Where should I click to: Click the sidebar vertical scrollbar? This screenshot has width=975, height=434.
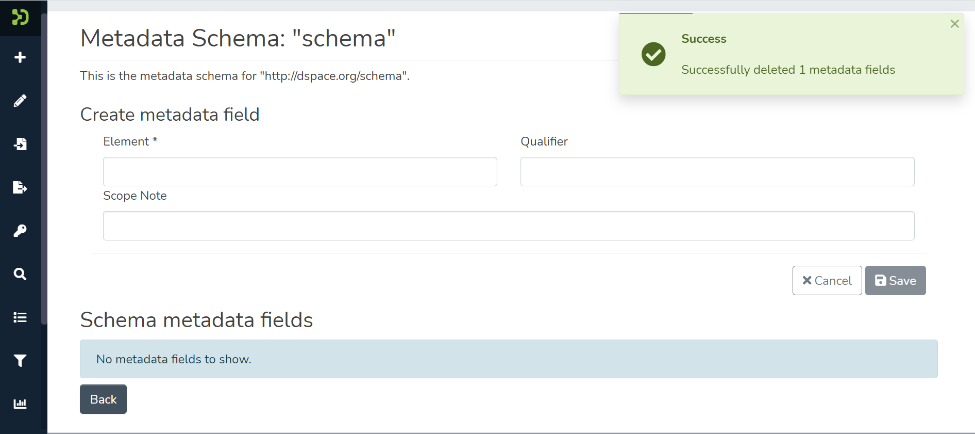[44, 170]
